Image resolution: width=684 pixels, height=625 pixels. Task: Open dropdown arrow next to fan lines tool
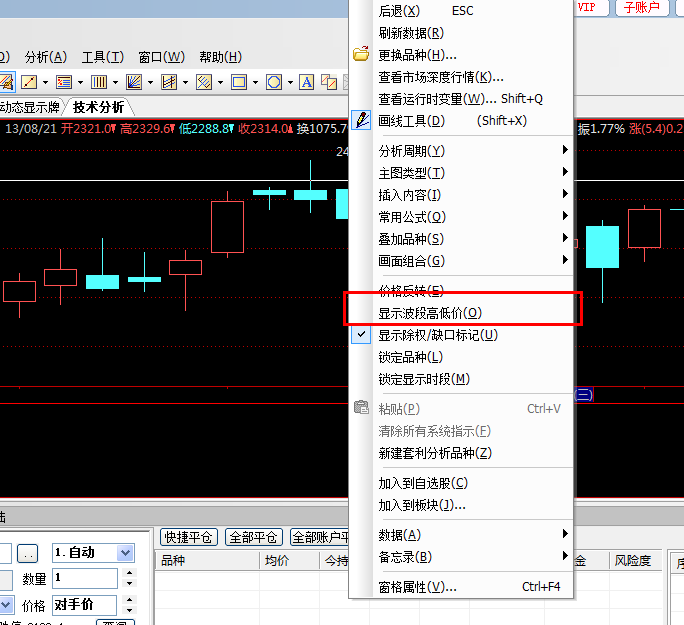150,82
